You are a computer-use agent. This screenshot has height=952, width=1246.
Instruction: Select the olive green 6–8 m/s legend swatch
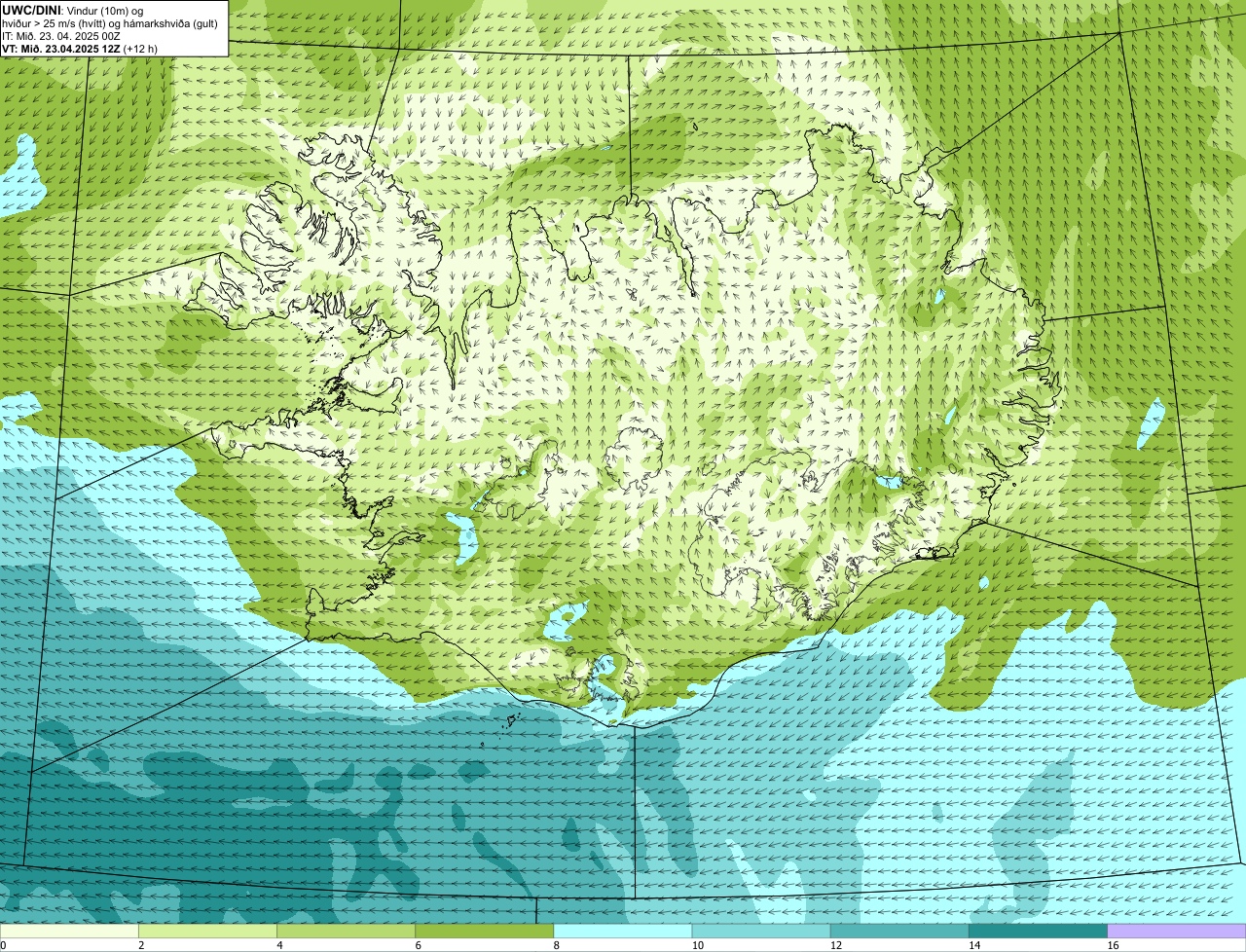click(485, 932)
